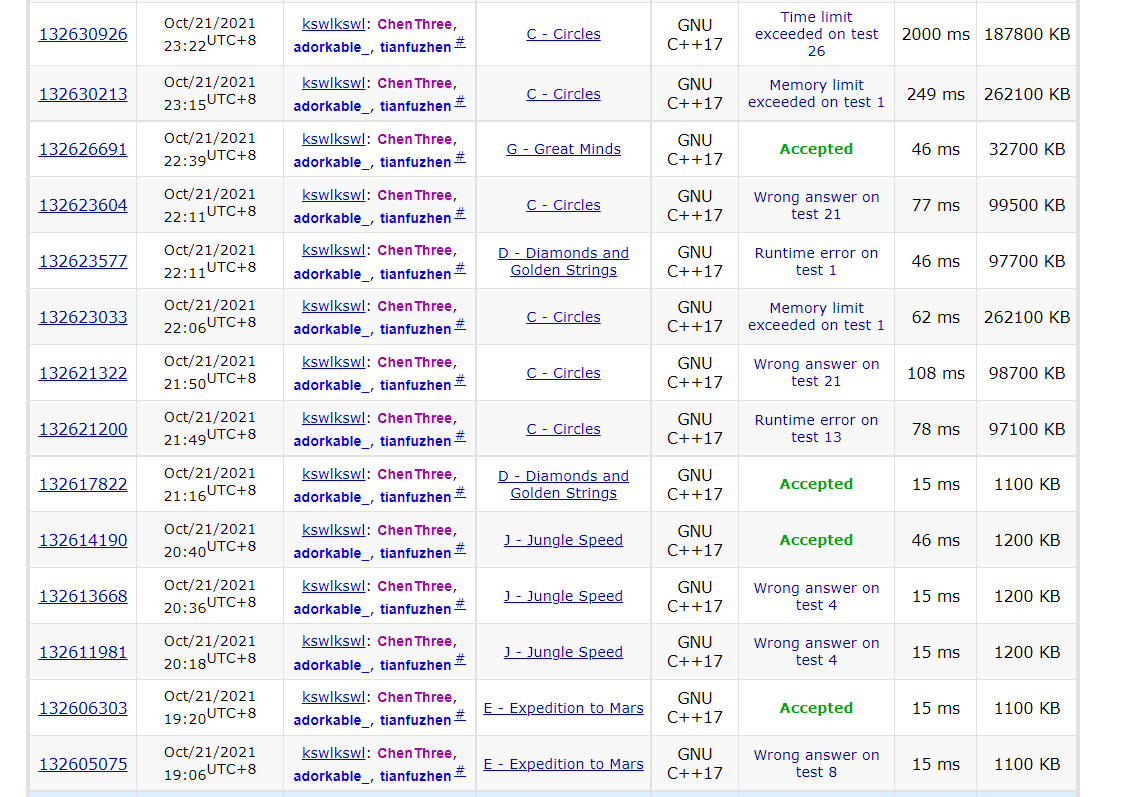
Task: Click submission ID 132623577
Action: point(83,262)
